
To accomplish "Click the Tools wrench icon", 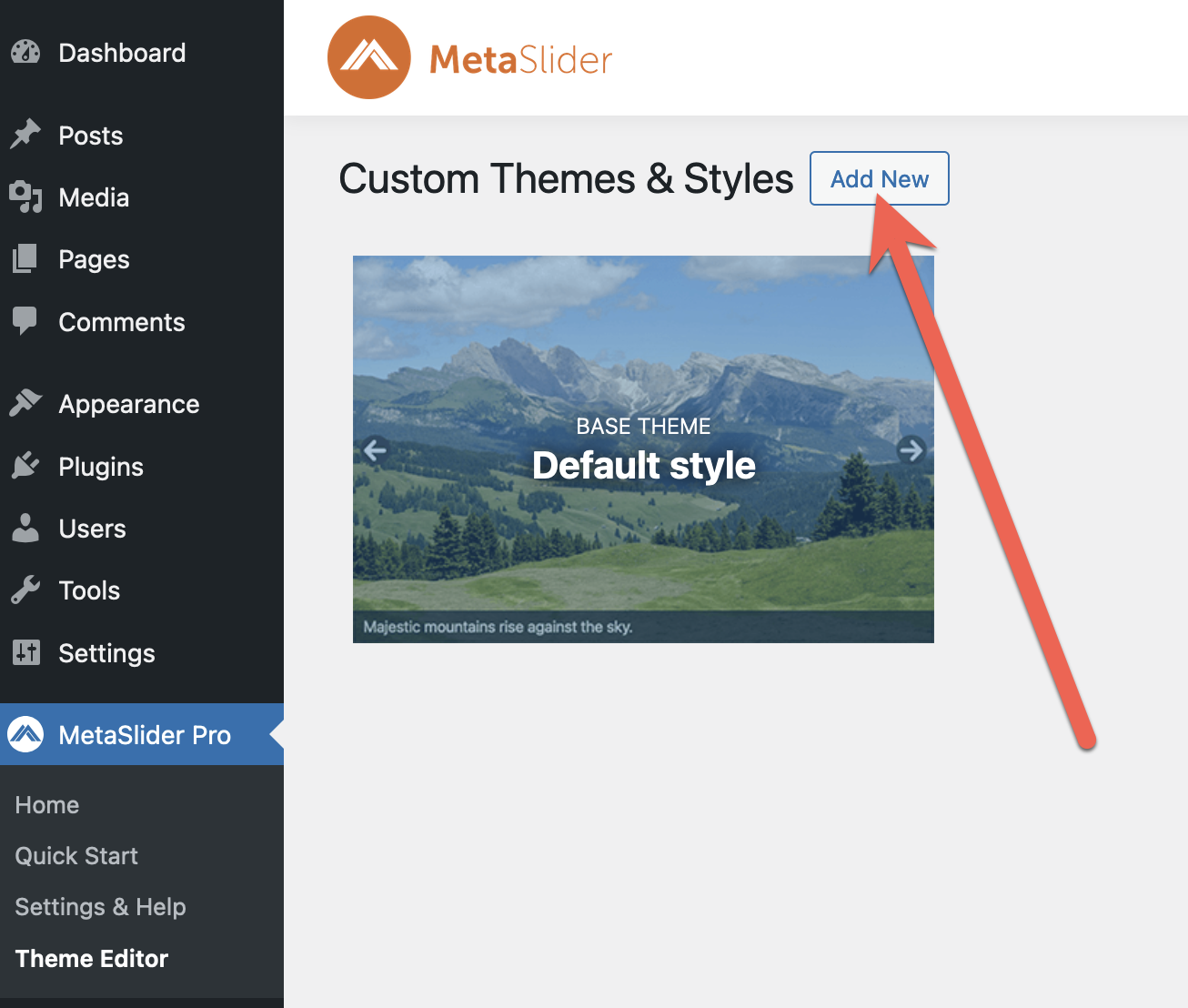I will pyautogui.click(x=25, y=590).
